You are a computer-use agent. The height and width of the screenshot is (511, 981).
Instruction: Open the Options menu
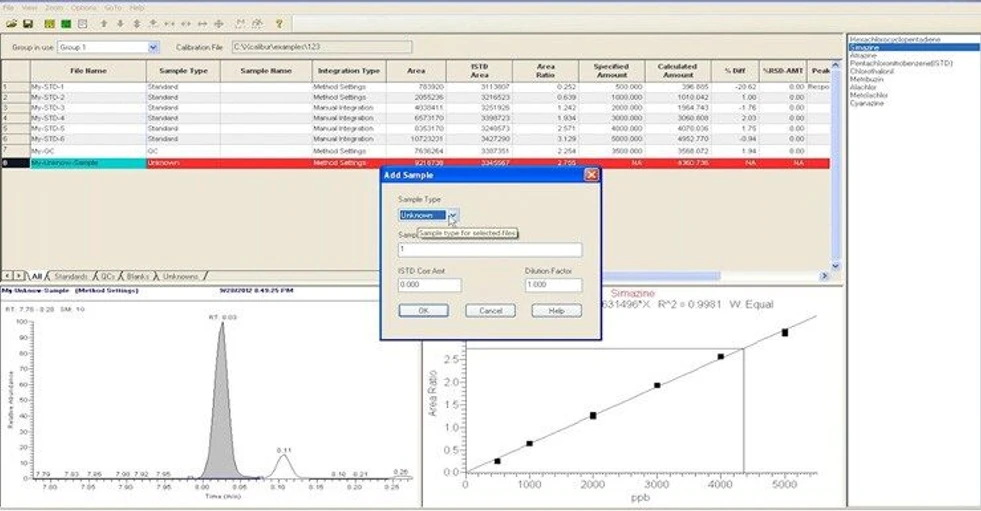pyautogui.click(x=83, y=8)
